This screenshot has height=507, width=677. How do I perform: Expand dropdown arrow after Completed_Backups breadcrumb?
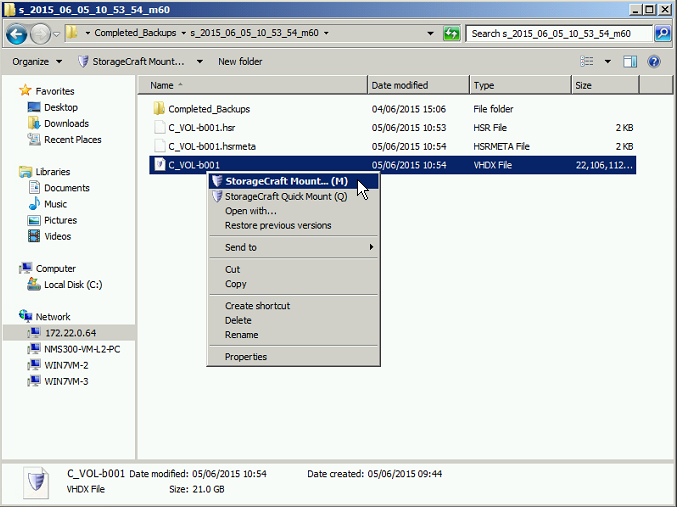click(x=183, y=33)
